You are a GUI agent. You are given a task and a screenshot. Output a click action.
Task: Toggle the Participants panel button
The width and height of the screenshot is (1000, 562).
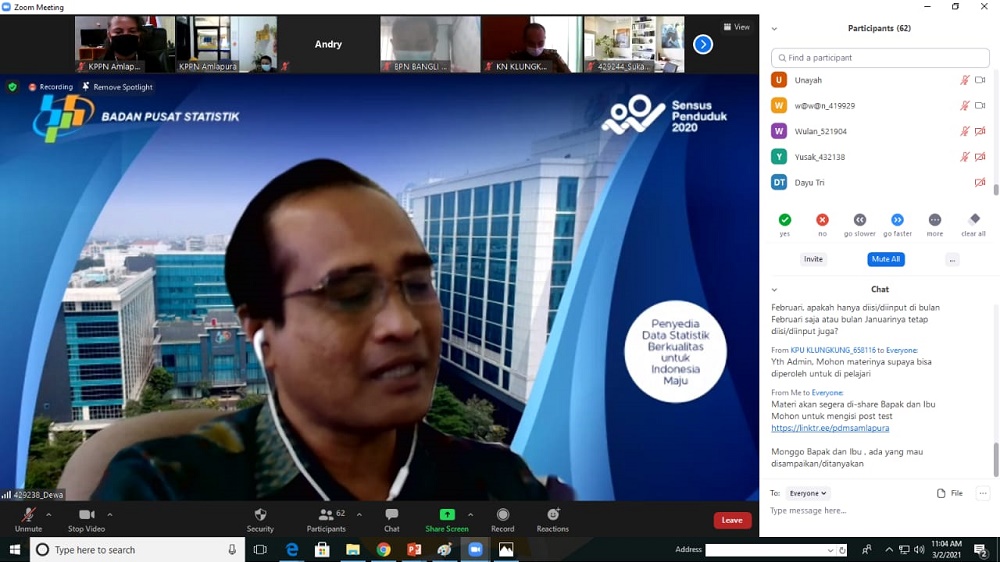pyautogui.click(x=326, y=520)
